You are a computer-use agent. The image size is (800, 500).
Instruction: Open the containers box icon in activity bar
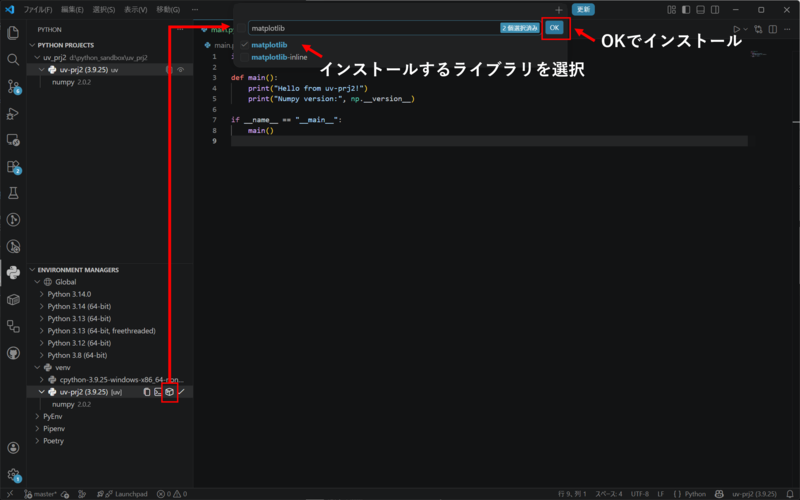13,299
